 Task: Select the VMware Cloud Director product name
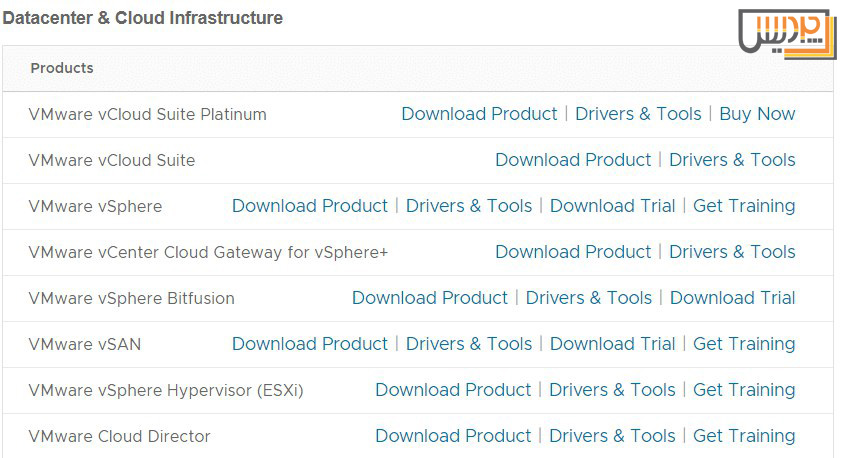pos(119,436)
